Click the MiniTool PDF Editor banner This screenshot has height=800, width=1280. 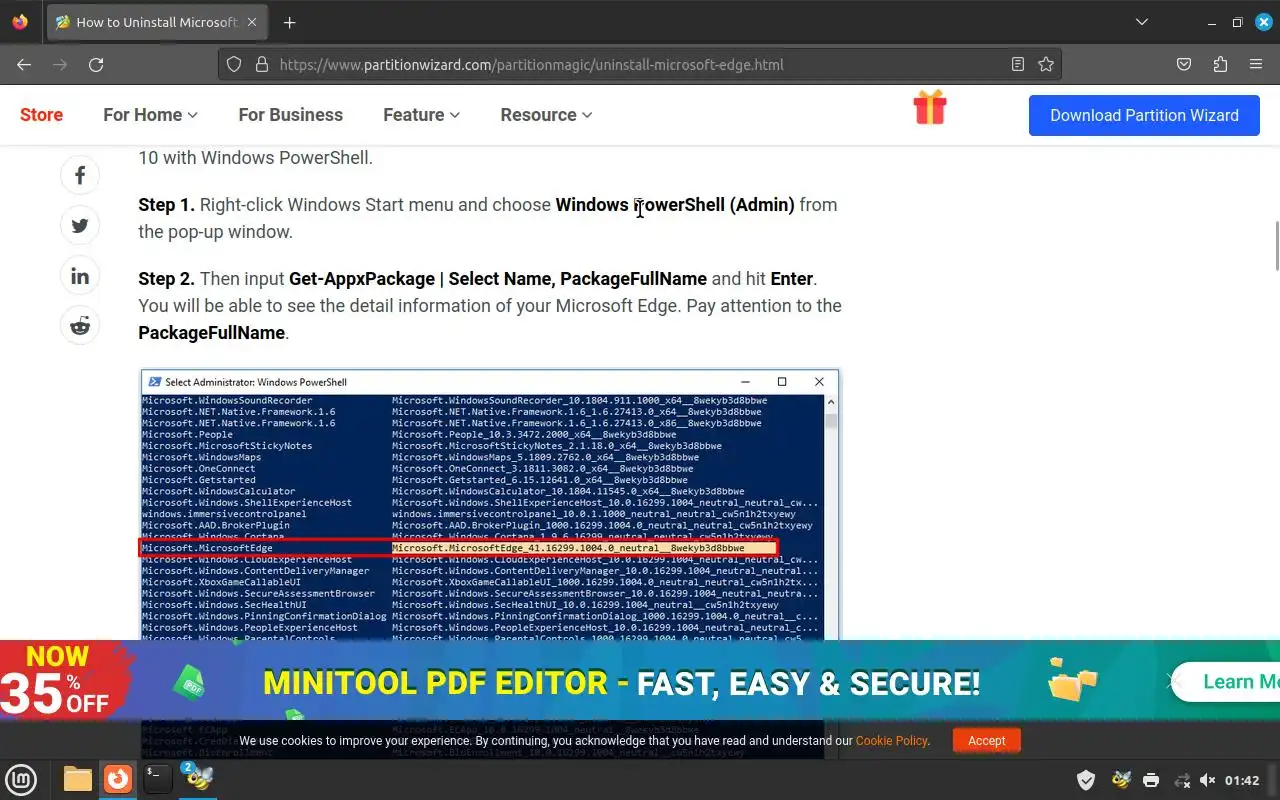coord(640,681)
